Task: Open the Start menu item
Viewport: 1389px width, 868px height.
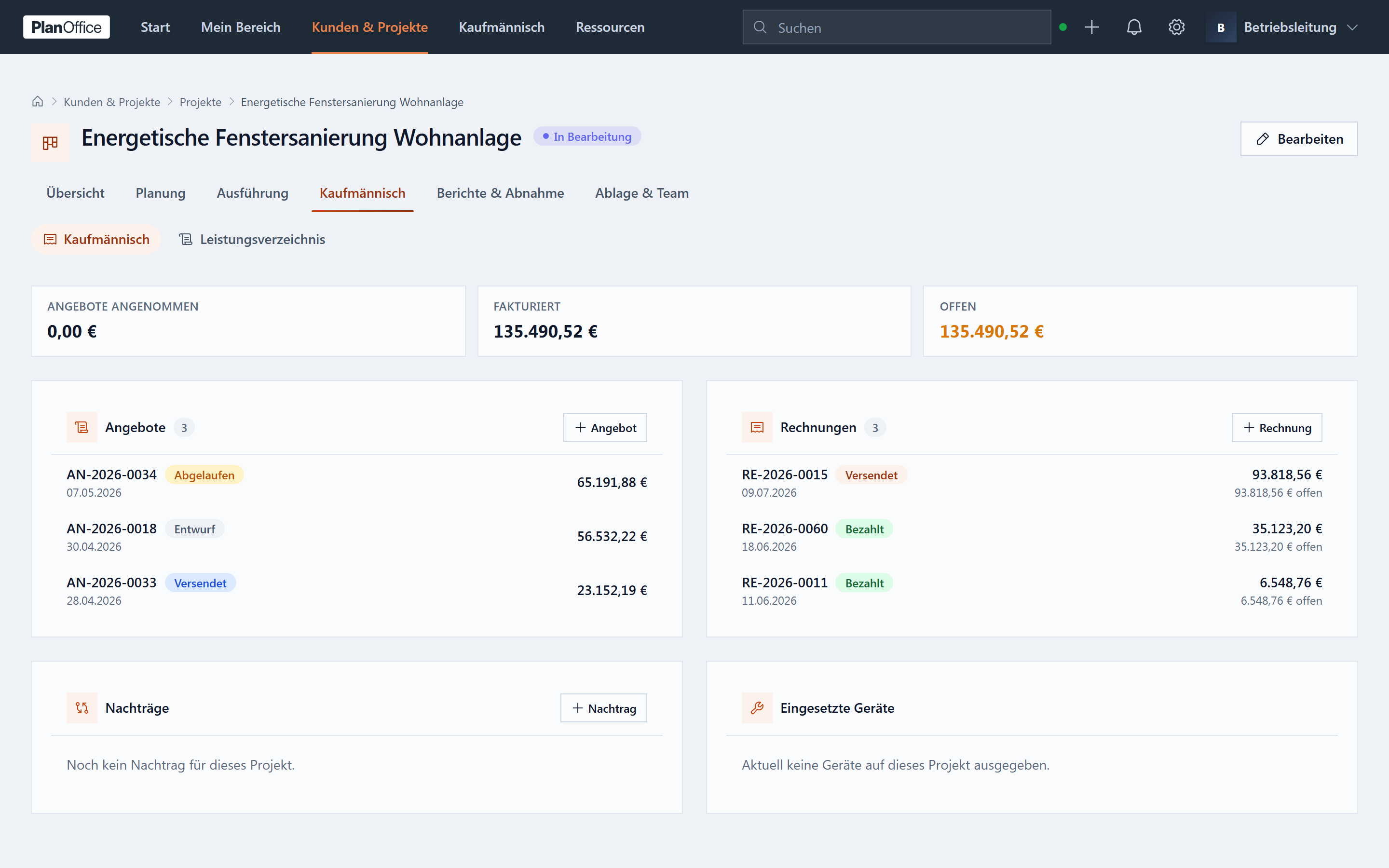Action: pyautogui.click(x=155, y=27)
